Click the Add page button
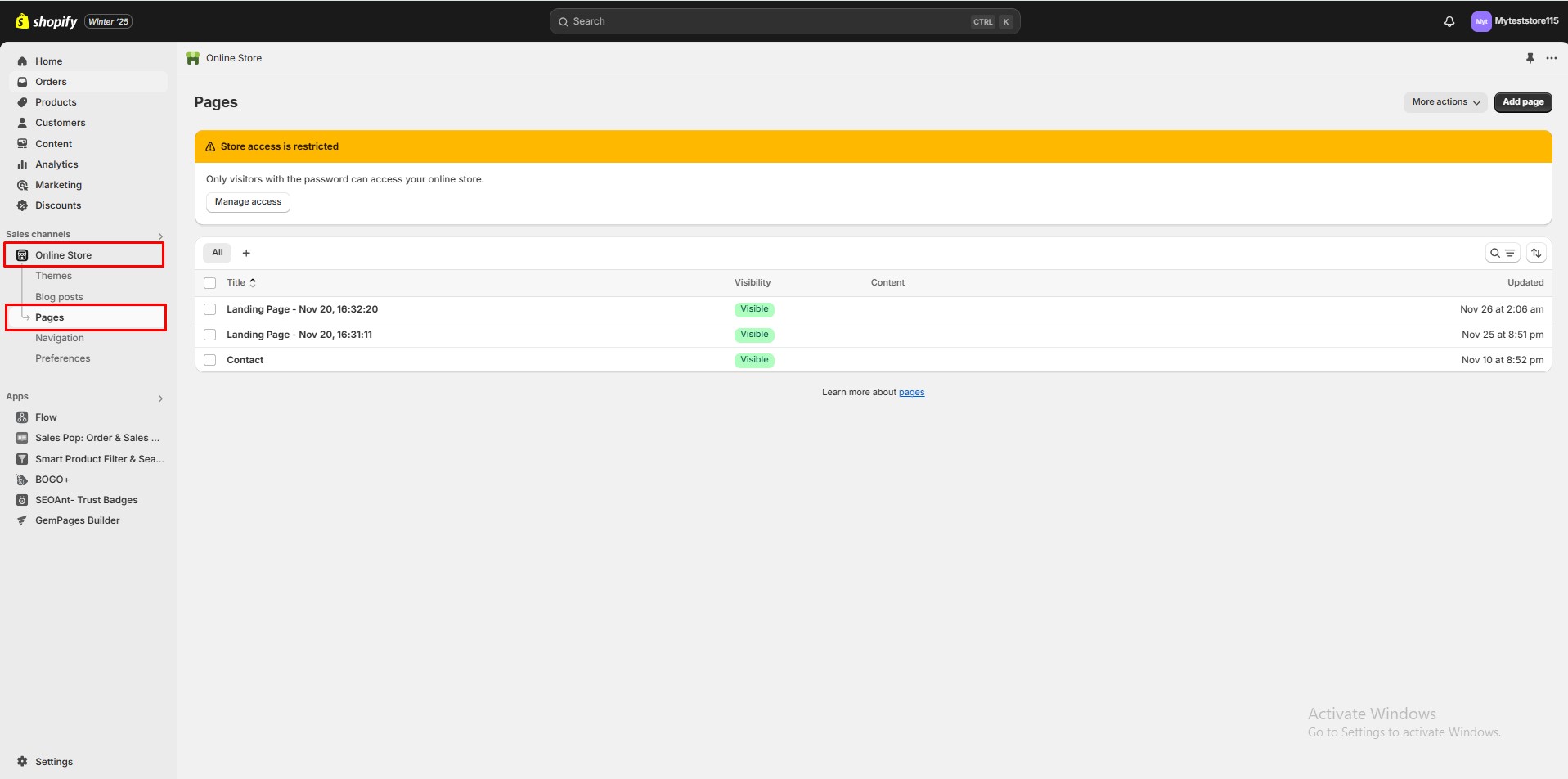The image size is (1568, 779). (1521, 101)
